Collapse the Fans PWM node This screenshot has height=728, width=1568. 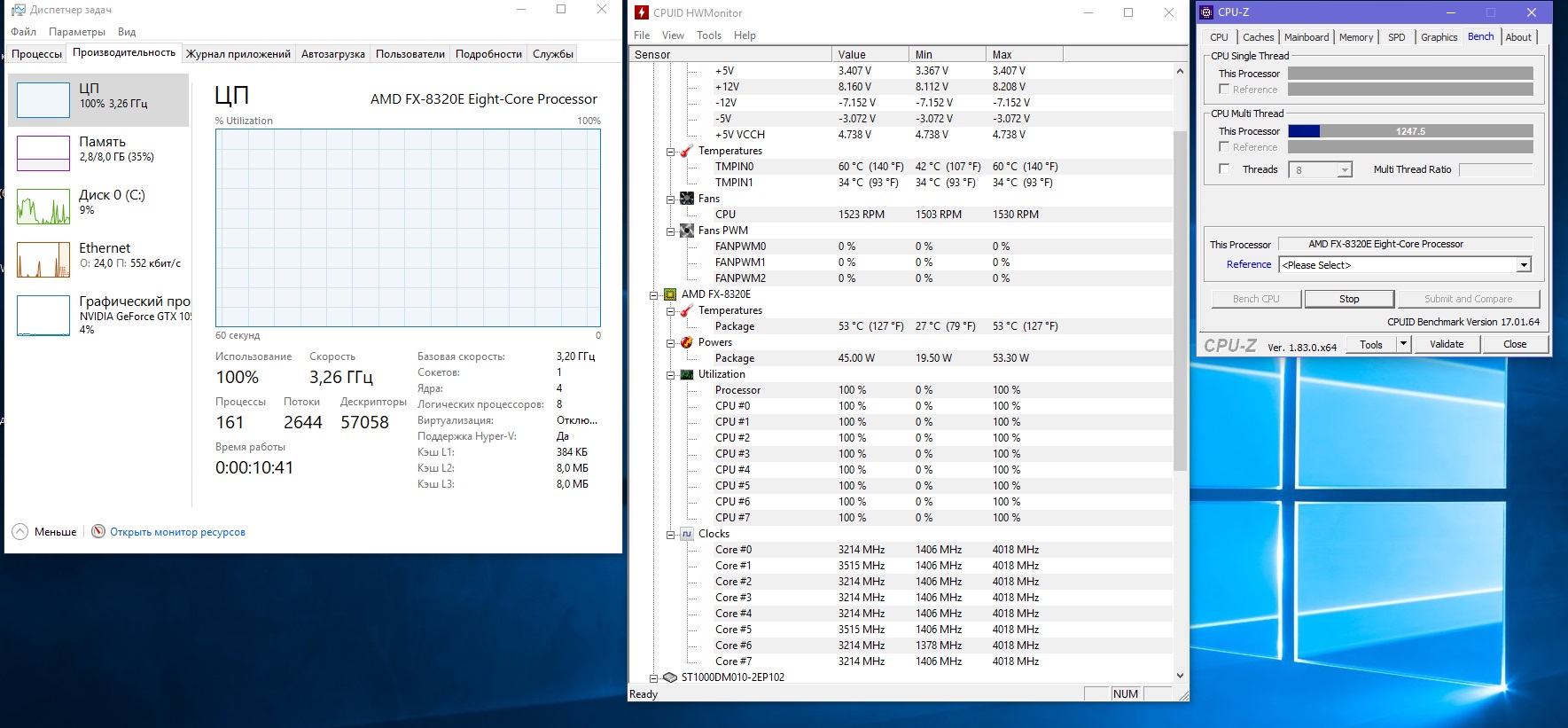point(671,231)
